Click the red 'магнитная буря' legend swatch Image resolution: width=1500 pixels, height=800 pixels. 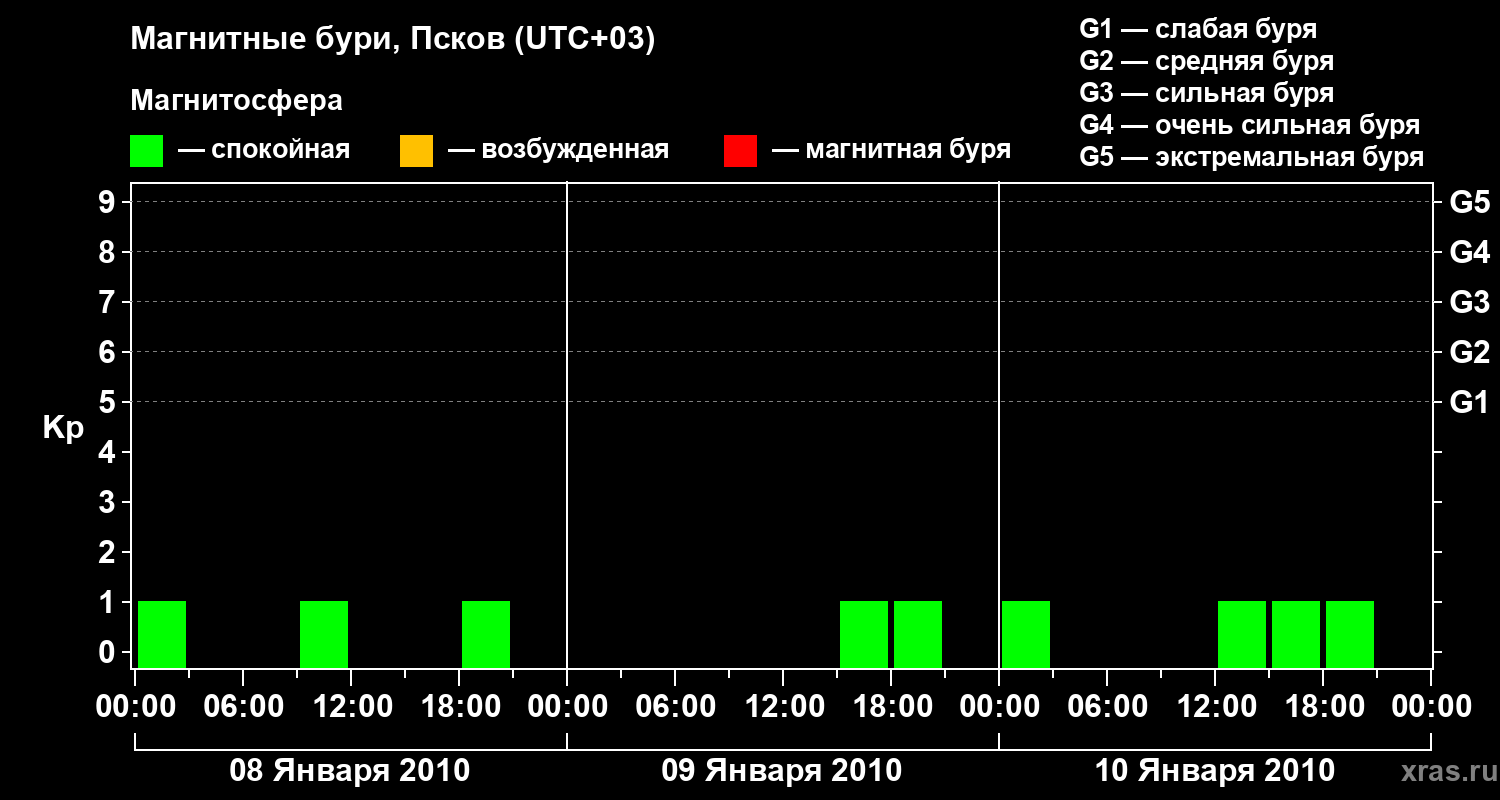(x=740, y=151)
